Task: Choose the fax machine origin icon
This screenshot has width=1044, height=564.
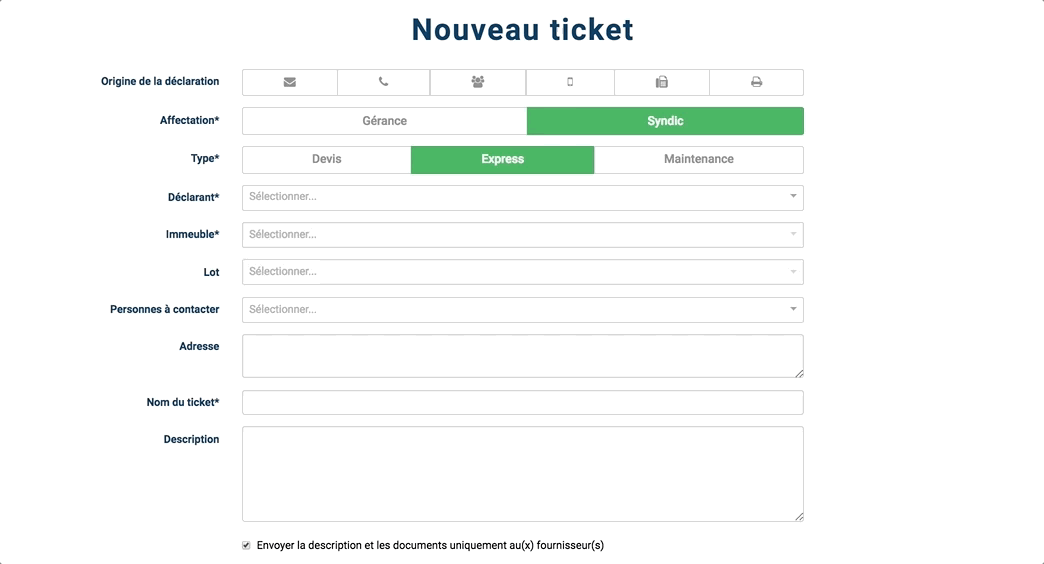Action: click(x=662, y=82)
